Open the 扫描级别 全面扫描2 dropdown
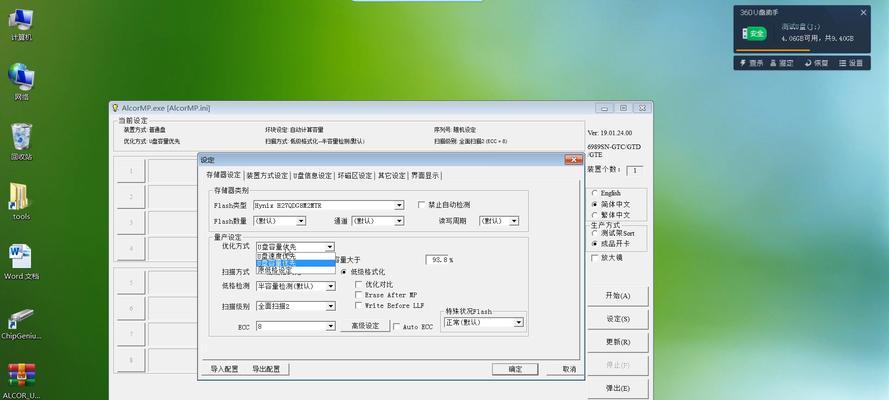This screenshot has height=400, width=889. (x=331, y=307)
